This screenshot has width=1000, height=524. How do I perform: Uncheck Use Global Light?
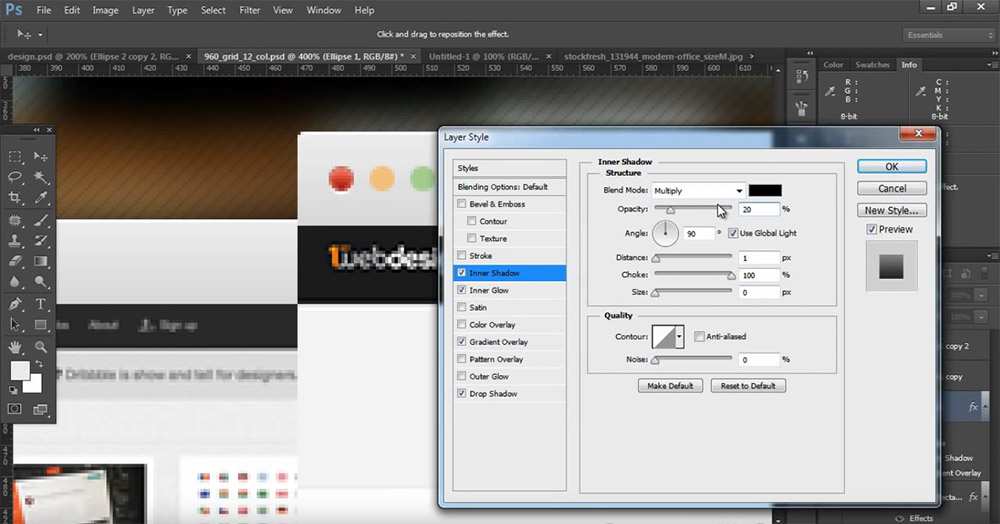pos(733,233)
